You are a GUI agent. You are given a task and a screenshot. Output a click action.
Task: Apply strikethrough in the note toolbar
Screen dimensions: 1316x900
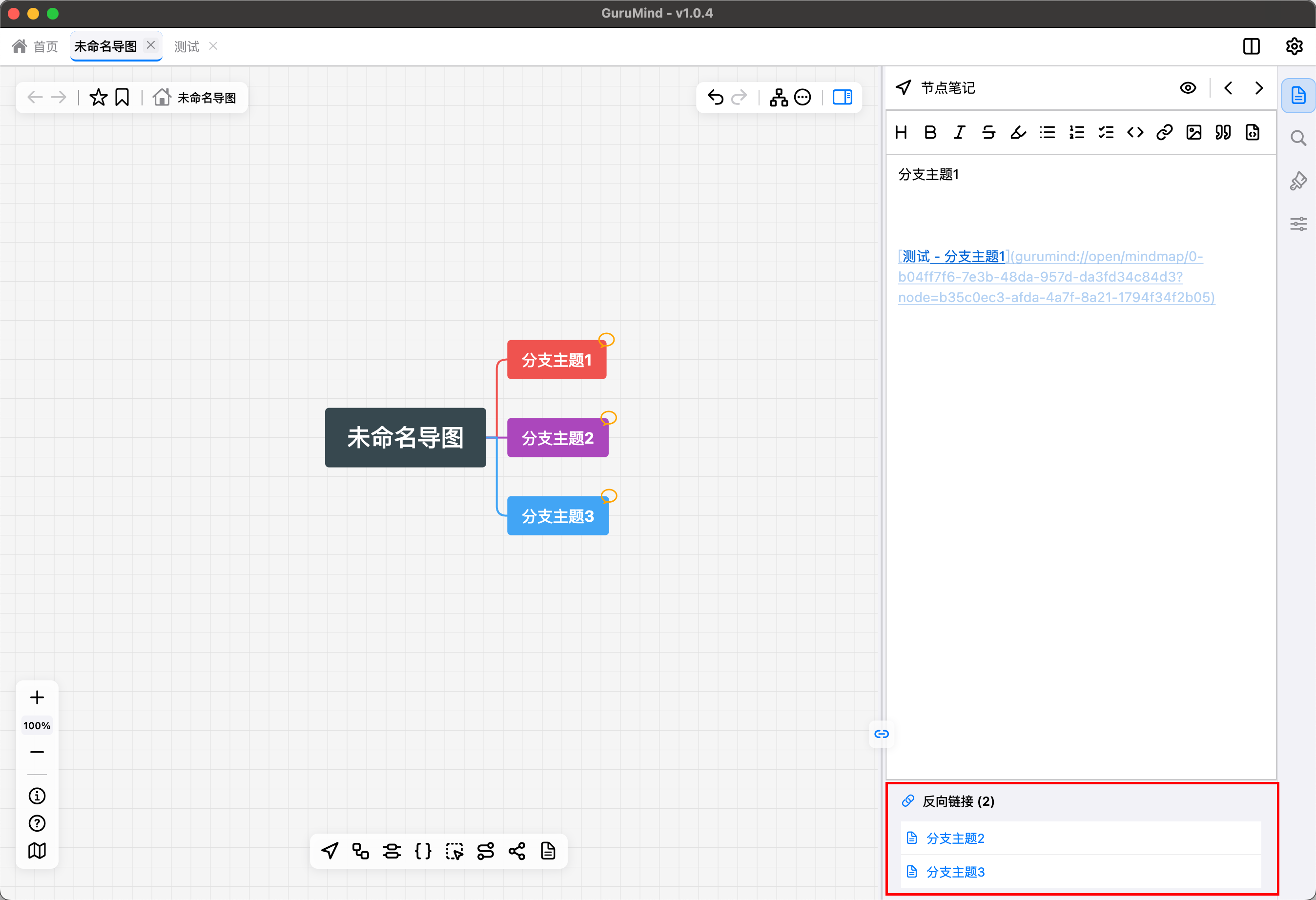(988, 132)
